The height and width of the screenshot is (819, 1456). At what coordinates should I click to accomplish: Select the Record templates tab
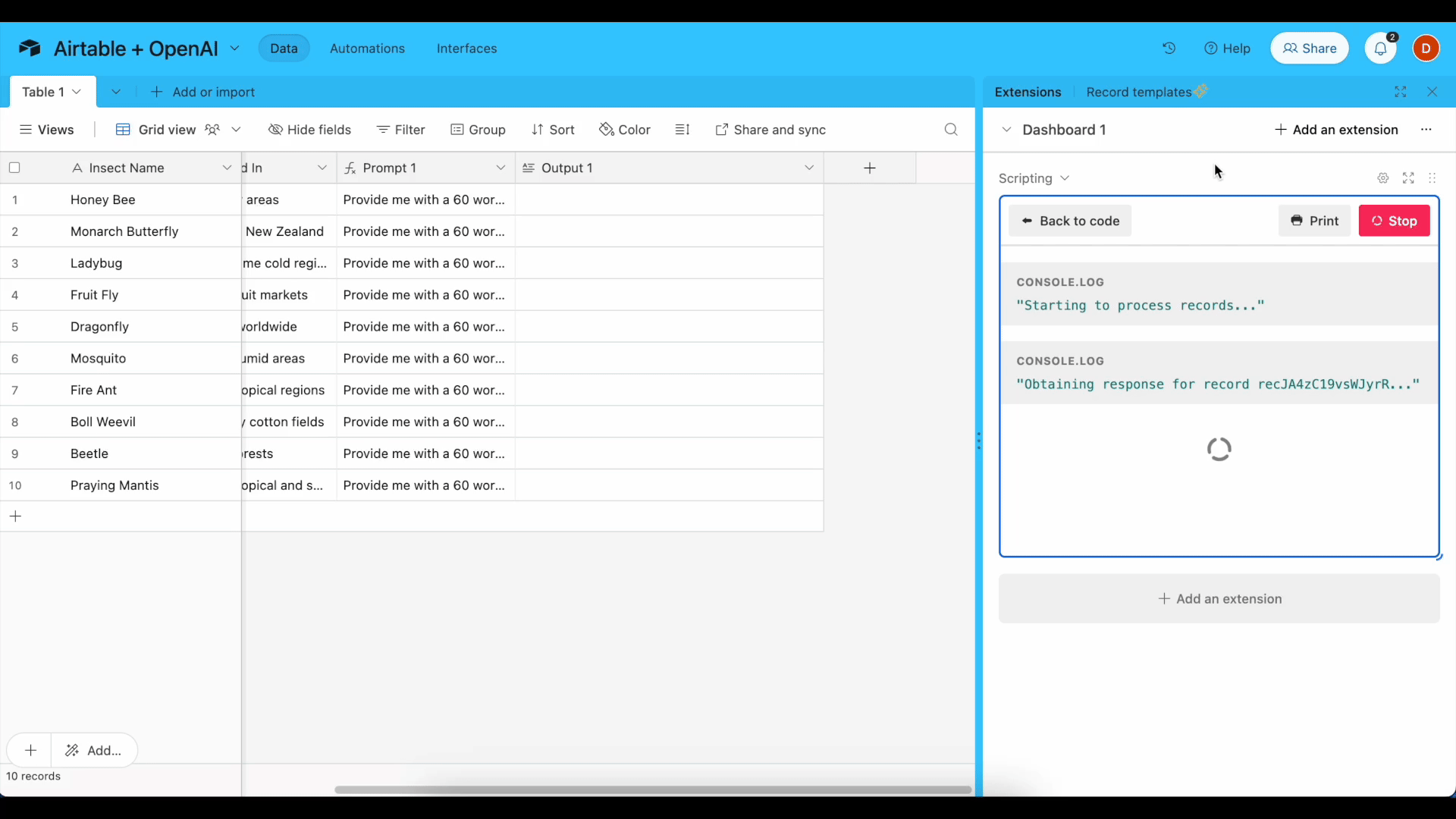[1146, 92]
